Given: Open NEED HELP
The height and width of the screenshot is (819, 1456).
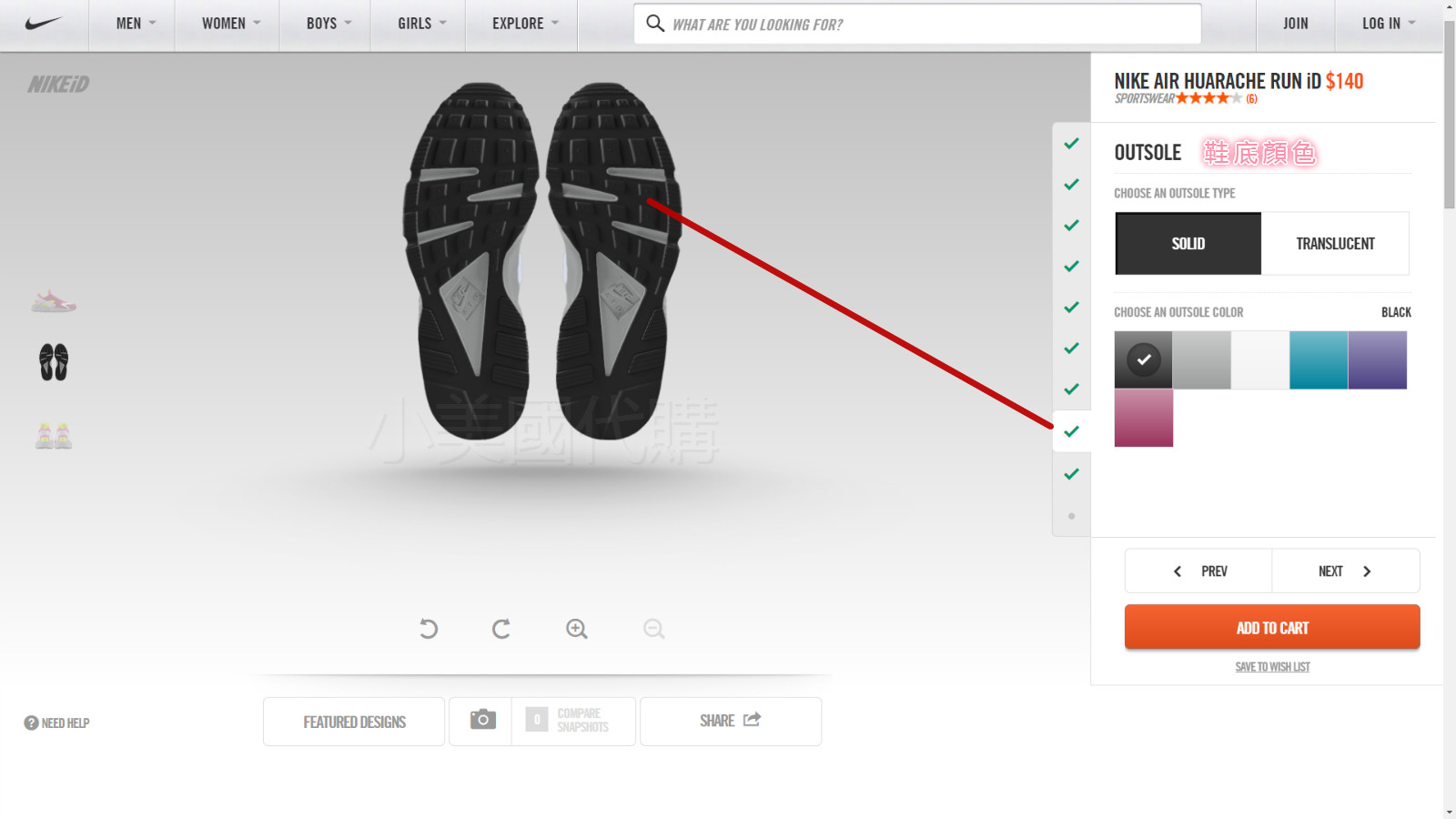Looking at the screenshot, I should point(56,723).
